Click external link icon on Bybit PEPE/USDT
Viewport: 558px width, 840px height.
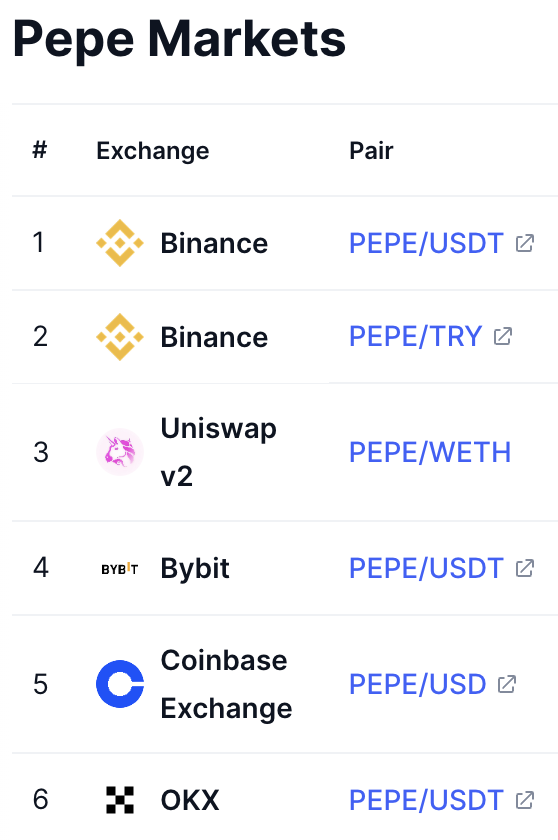tap(525, 568)
